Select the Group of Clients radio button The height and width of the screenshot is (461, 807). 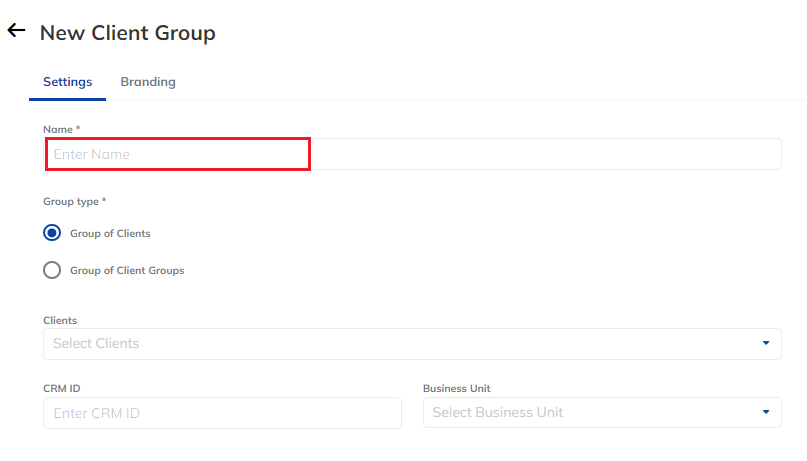click(x=52, y=233)
